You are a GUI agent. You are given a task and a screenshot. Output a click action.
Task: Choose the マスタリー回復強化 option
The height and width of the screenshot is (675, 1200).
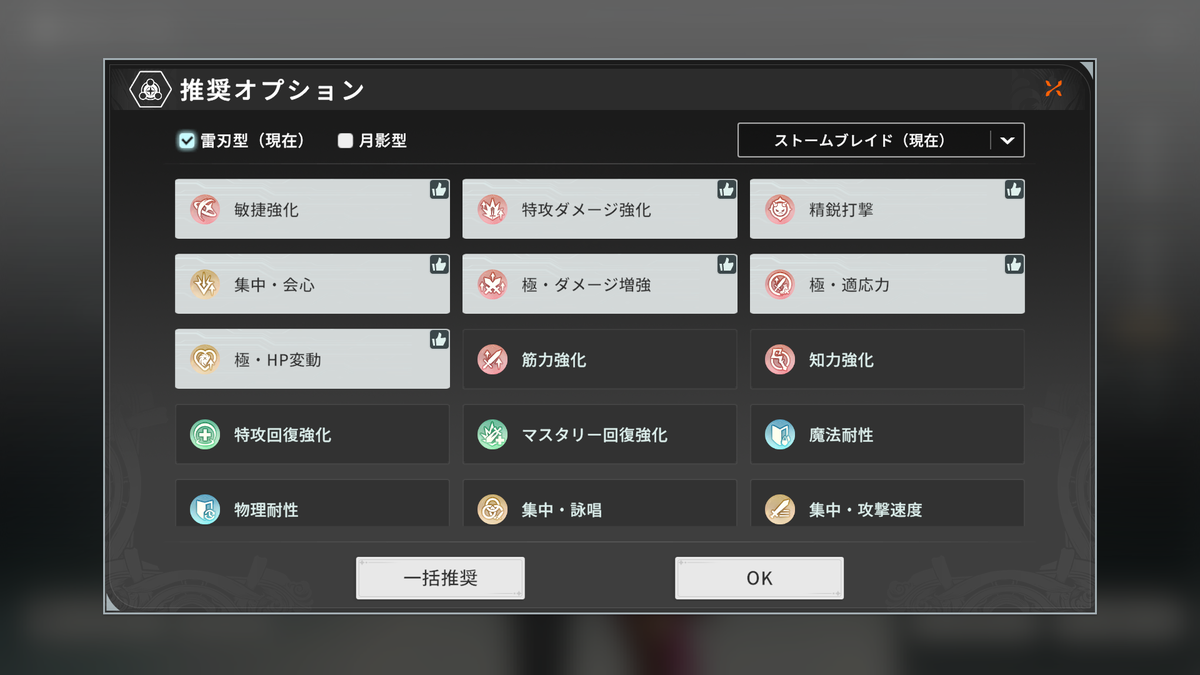[x=600, y=435]
